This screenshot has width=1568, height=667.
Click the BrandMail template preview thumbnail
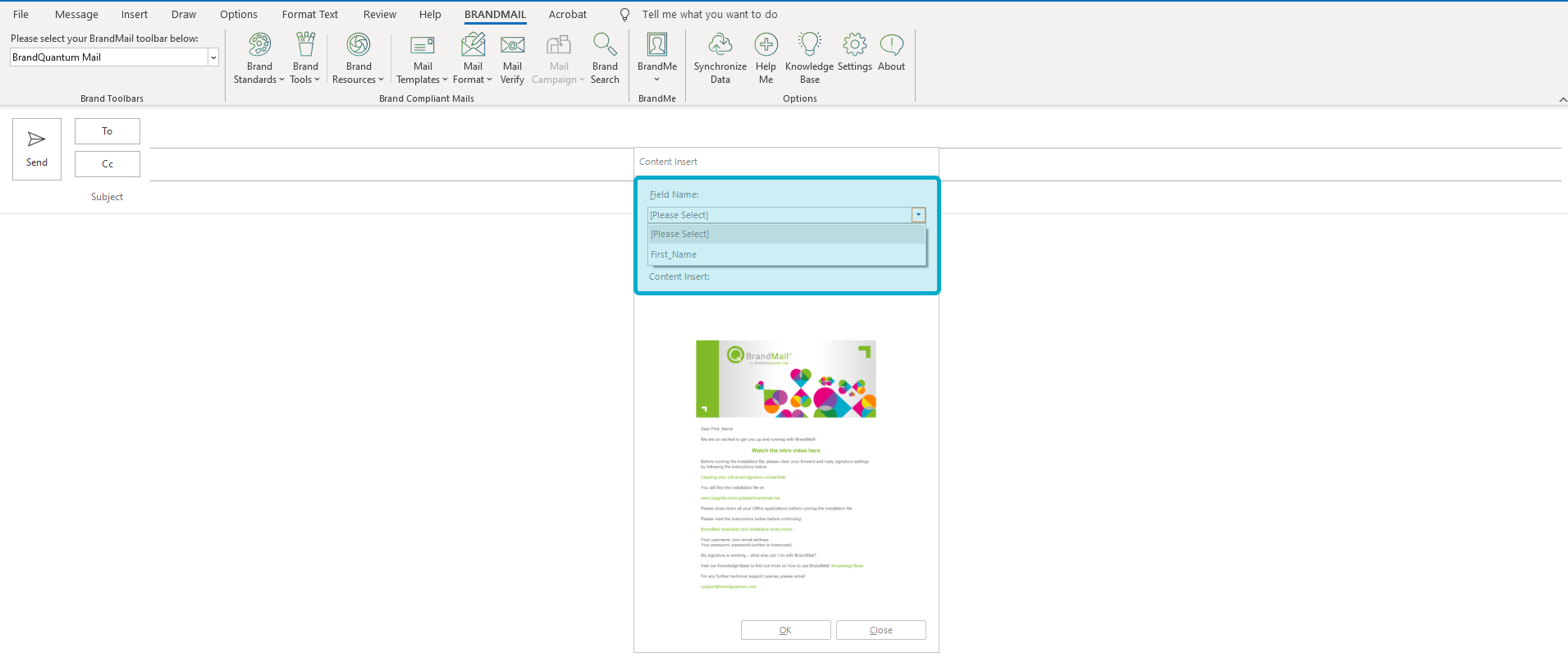coord(786,465)
